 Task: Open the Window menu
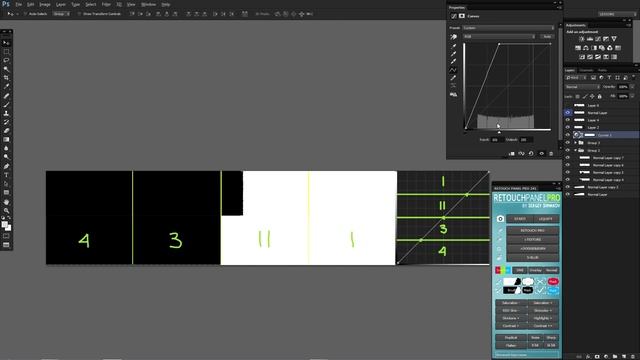pos(148,4)
